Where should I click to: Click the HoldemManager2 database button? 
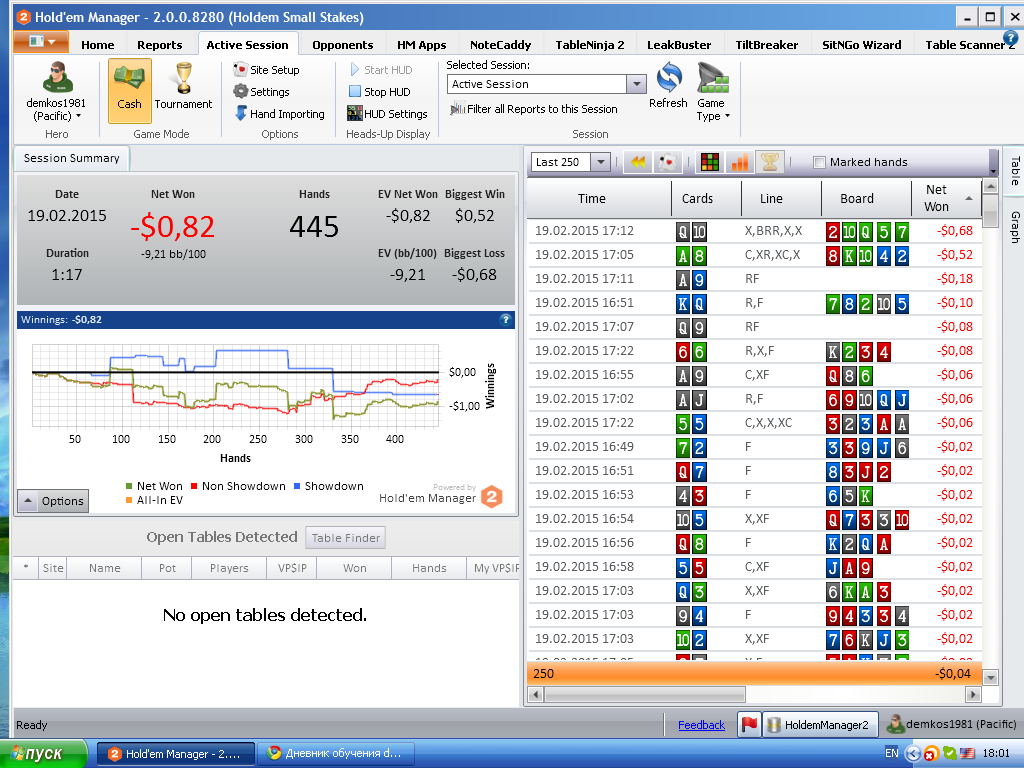point(820,724)
